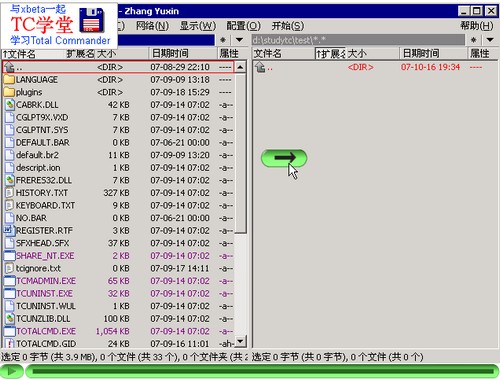Click the green video progress bar
This screenshot has width=500, height=380.
262,372
